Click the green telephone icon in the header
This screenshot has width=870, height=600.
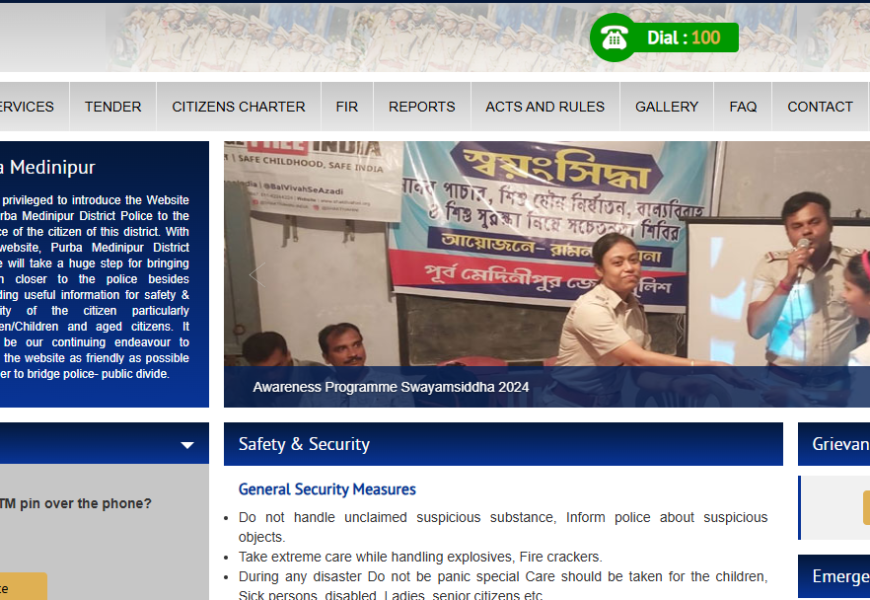(613, 38)
